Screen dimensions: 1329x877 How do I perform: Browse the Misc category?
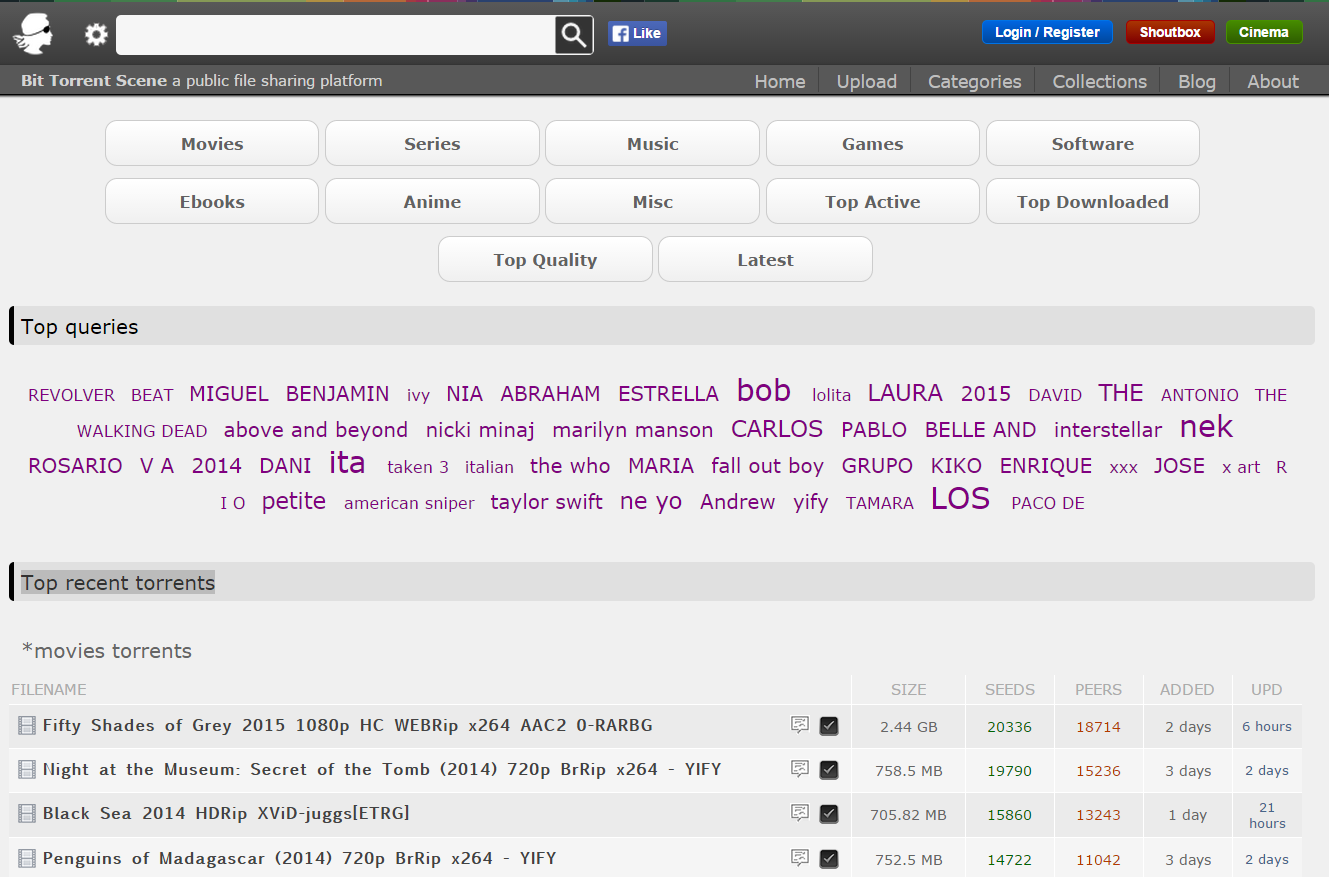pyautogui.click(x=653, y=201)
